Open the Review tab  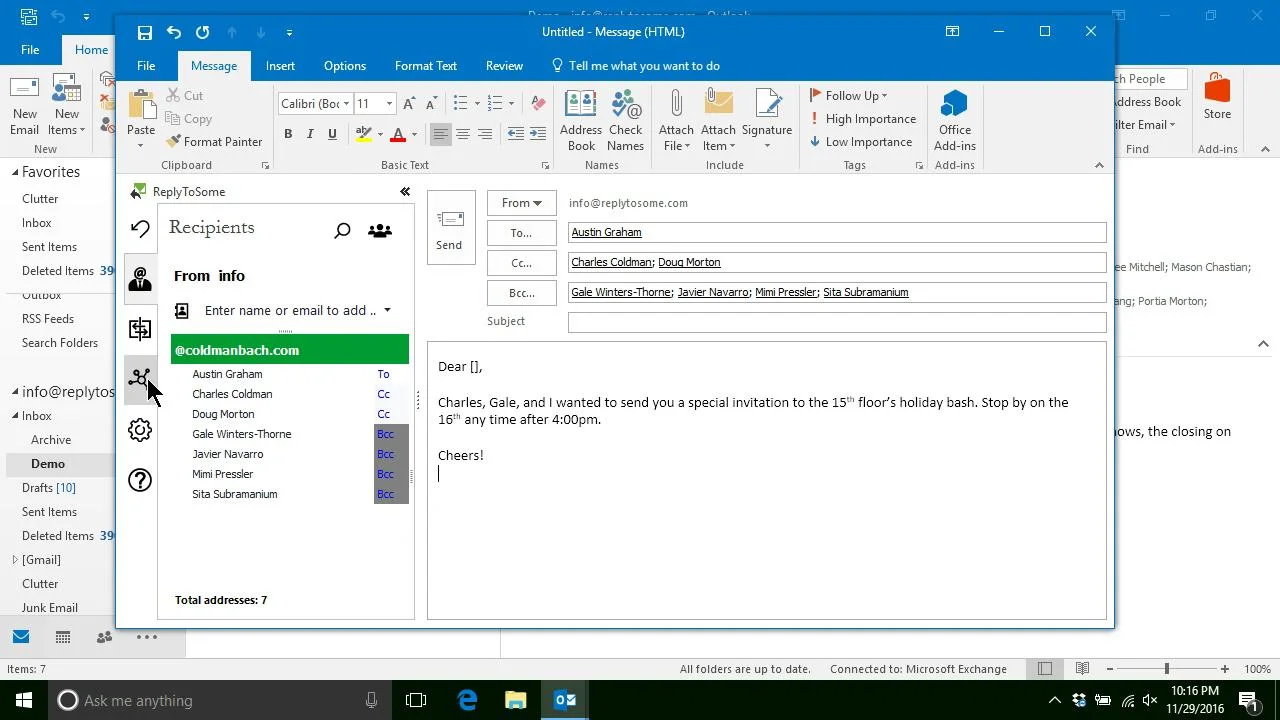pos(504,66)
